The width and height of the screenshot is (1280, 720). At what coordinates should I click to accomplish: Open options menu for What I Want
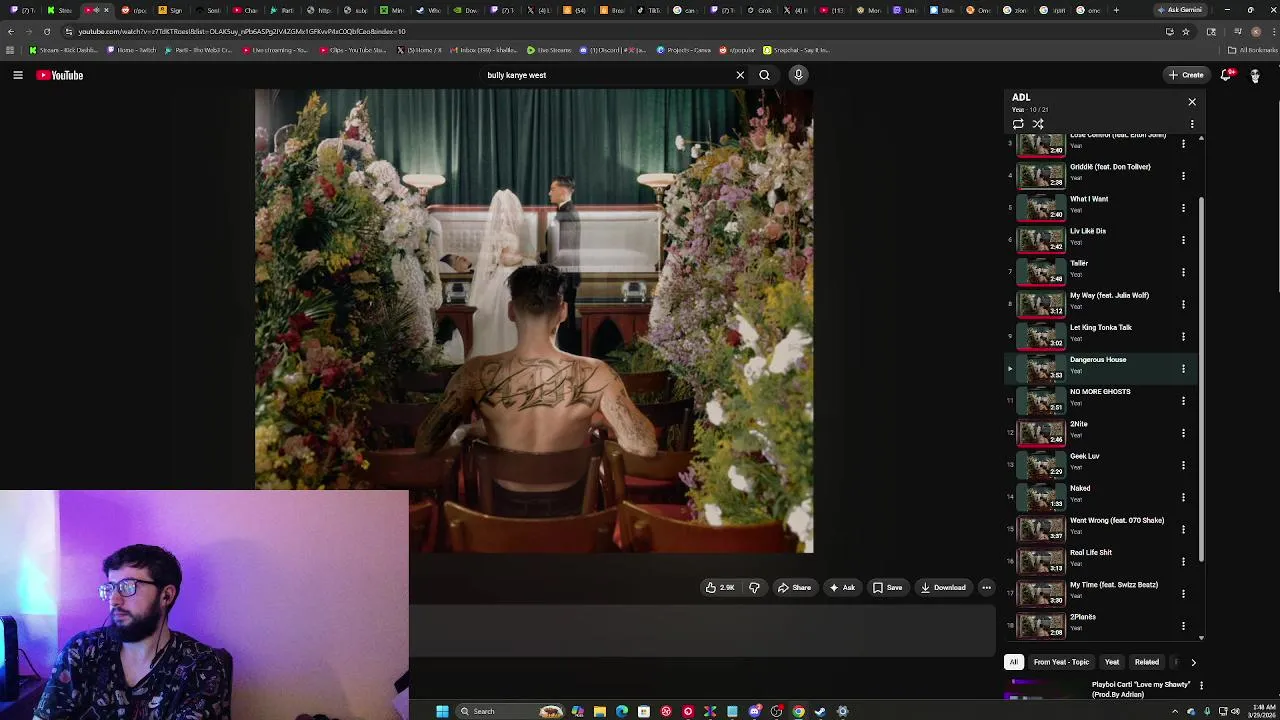click(1183, 208)
